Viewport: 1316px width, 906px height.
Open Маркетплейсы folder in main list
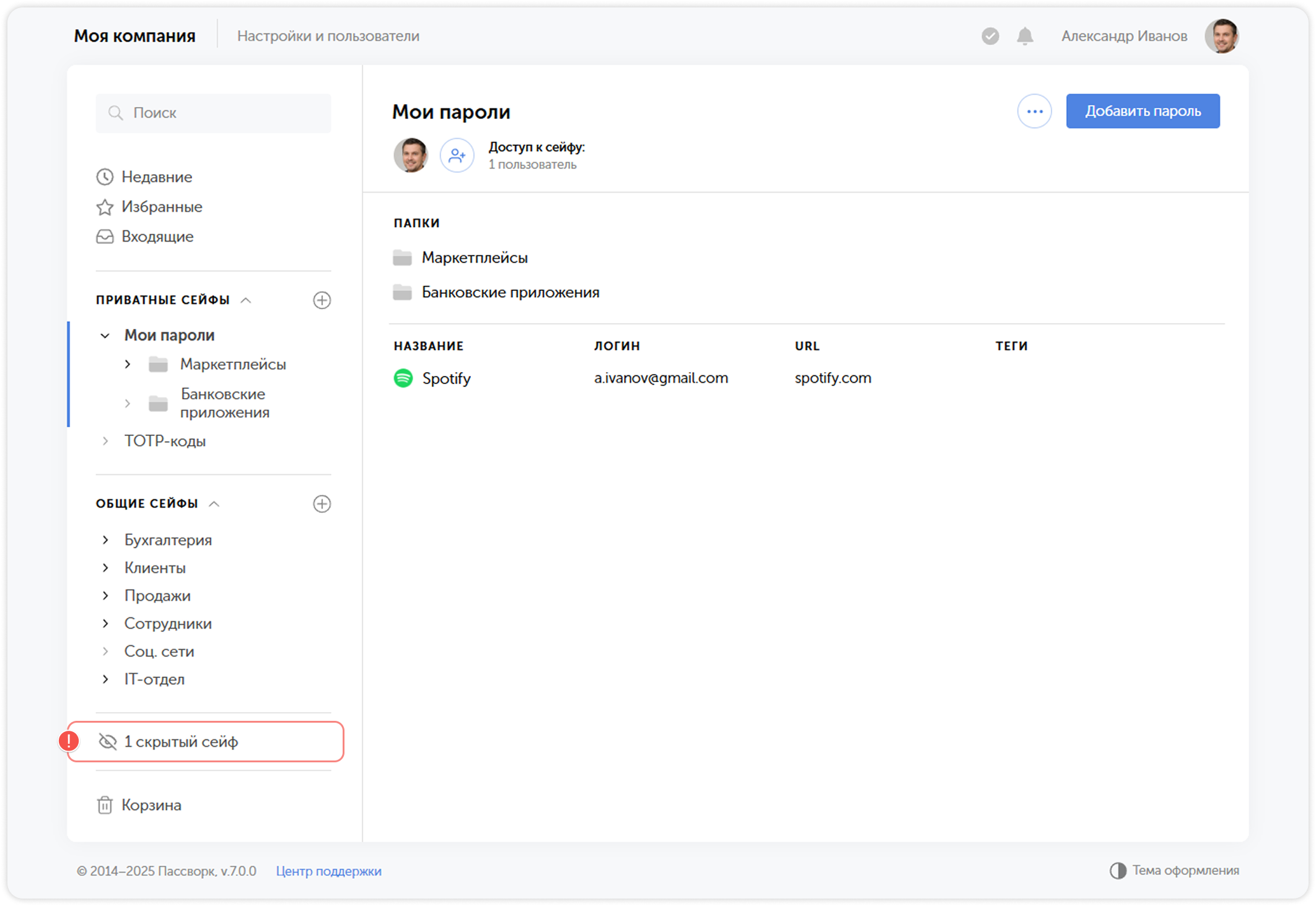coord(475,258)
